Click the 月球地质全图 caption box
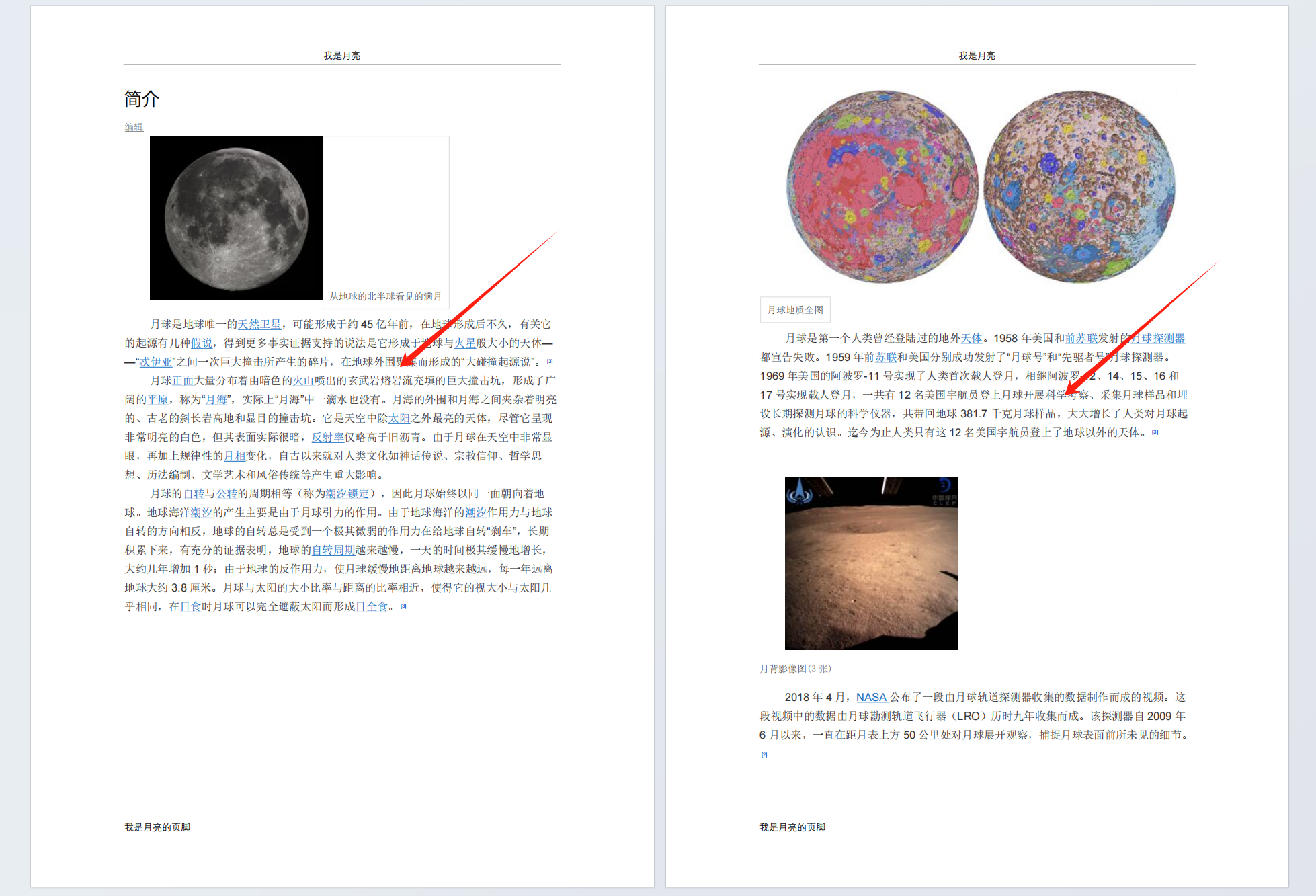1316x896 pixels. (x=795, y=310)
